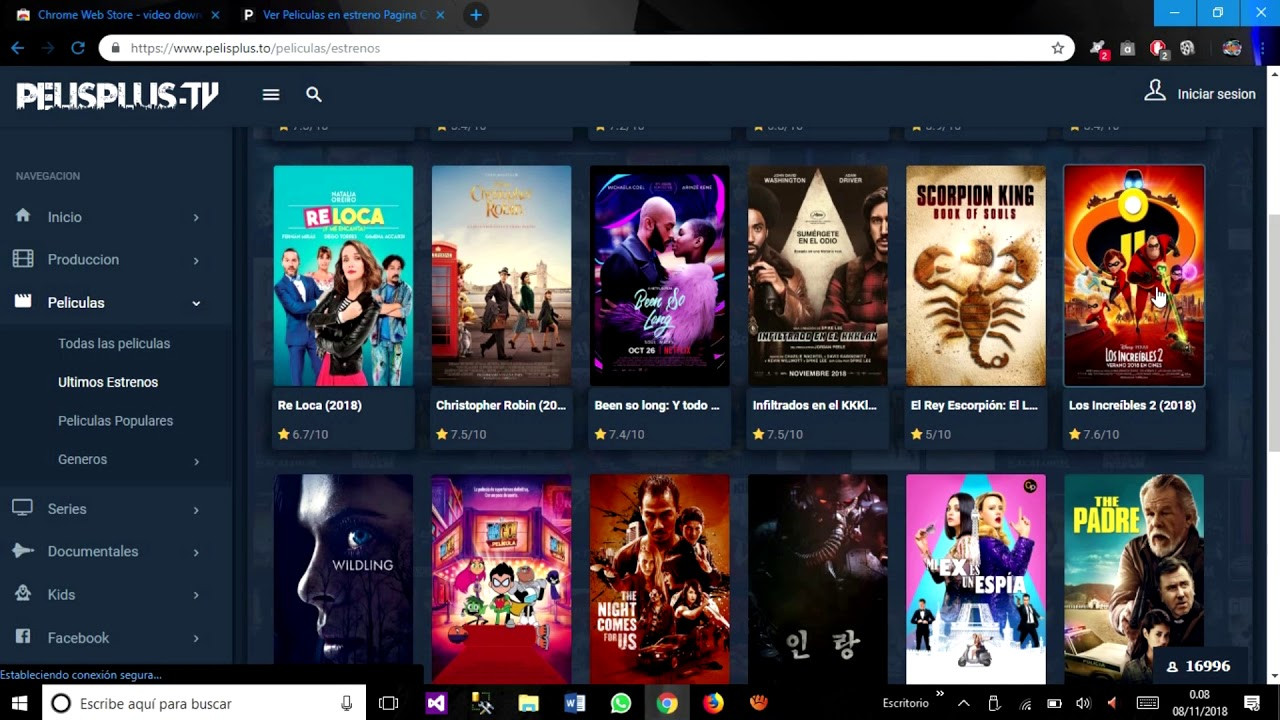The width and height of the screenshot is (1280, 720).
Task: Select Ultimos Estrenos in sidebar
Action: tap(108, 382)
